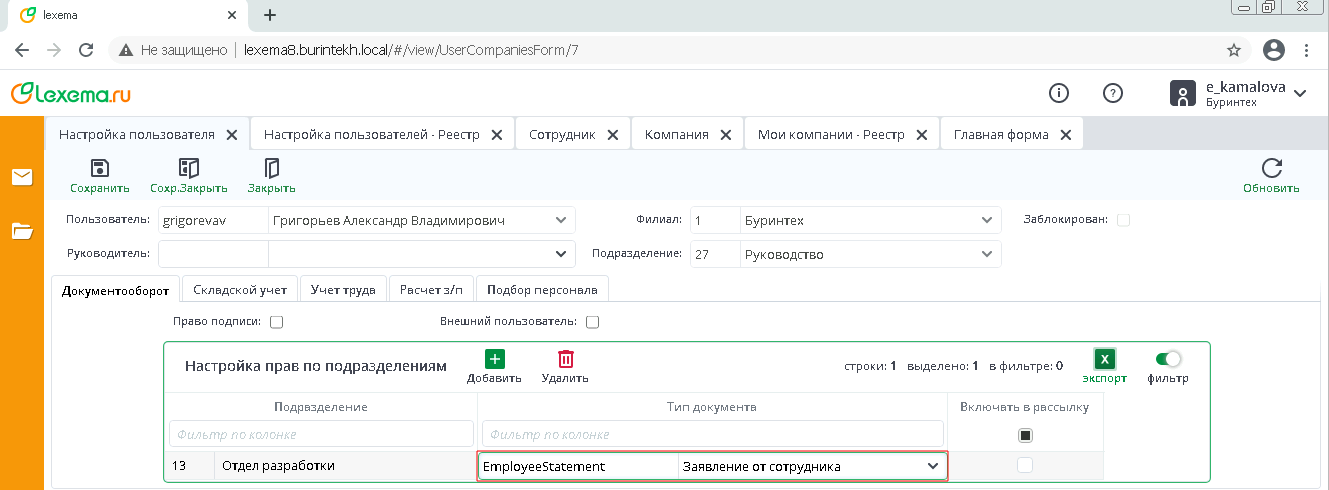
Task: Add a row with green Добавить icon
Action: (494, 359)
